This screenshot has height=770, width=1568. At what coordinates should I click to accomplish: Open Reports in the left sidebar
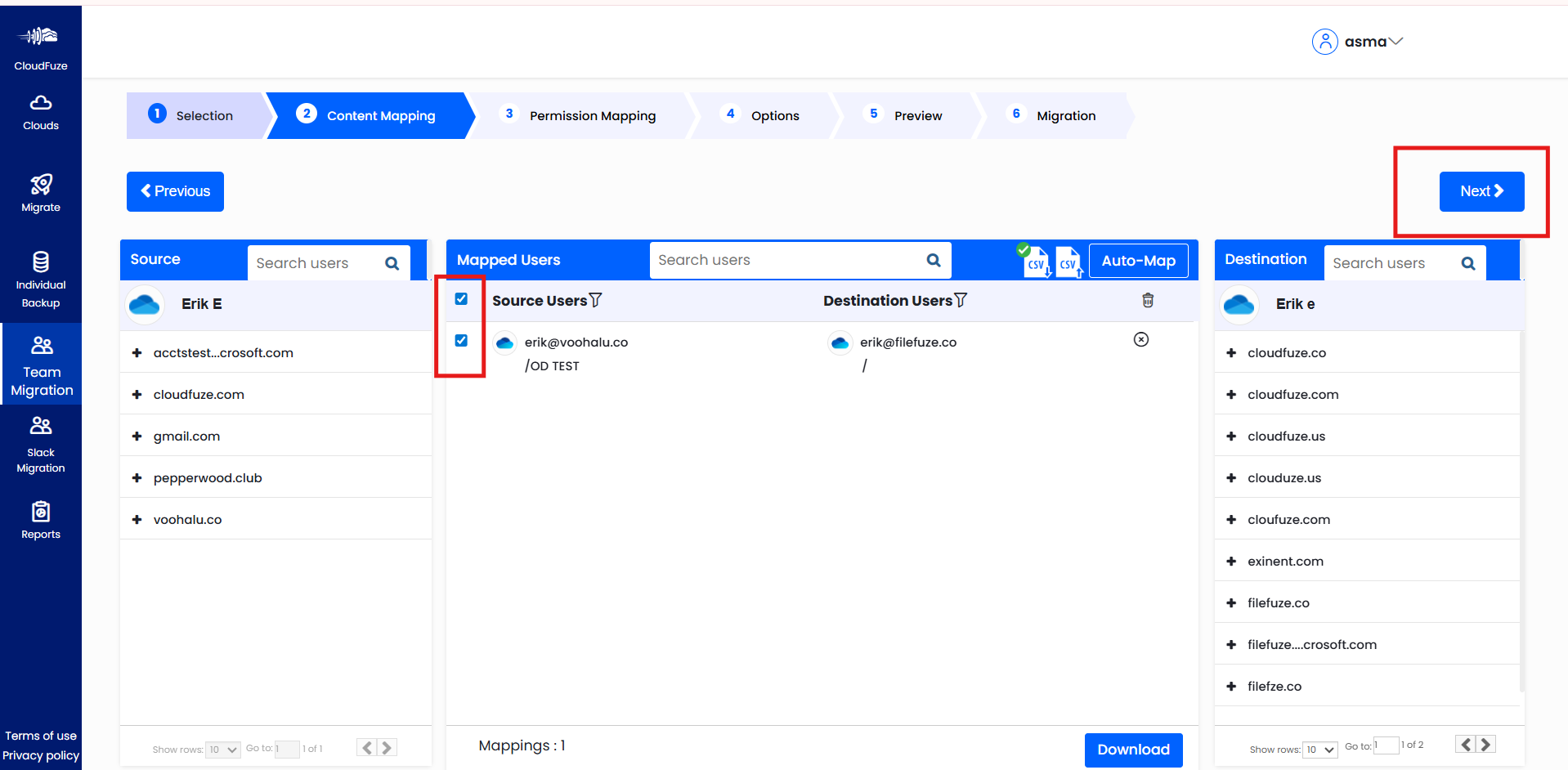click(41, 521)
